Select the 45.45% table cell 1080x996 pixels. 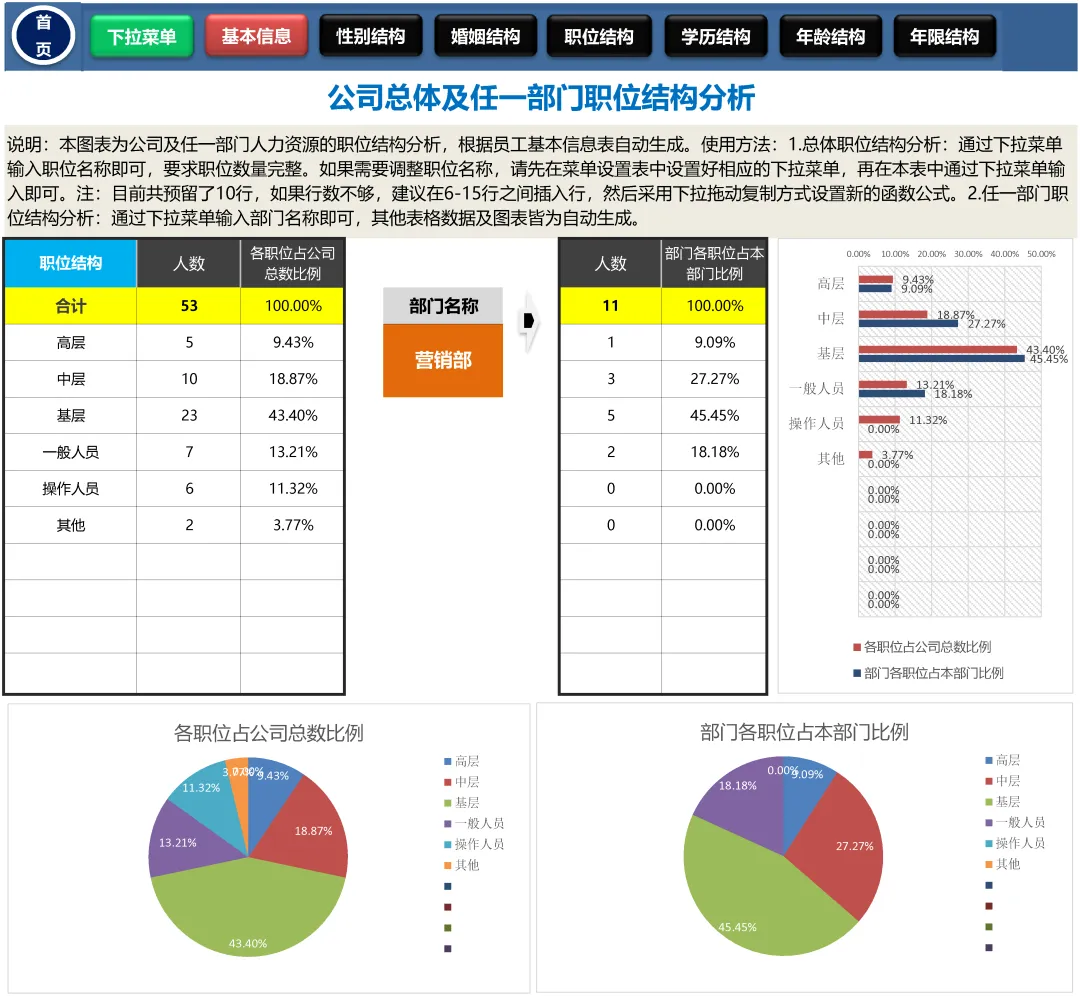pos(714,415)
